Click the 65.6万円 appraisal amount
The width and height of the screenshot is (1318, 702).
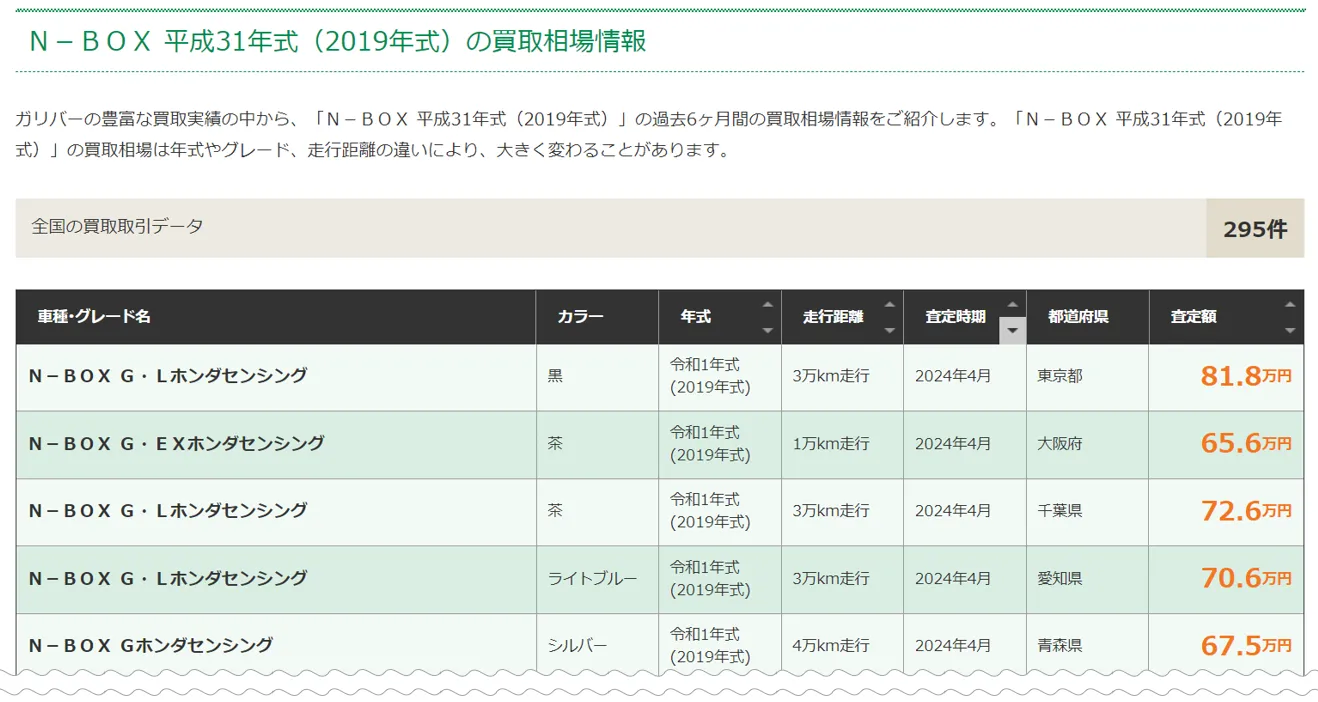[1245, 443]
